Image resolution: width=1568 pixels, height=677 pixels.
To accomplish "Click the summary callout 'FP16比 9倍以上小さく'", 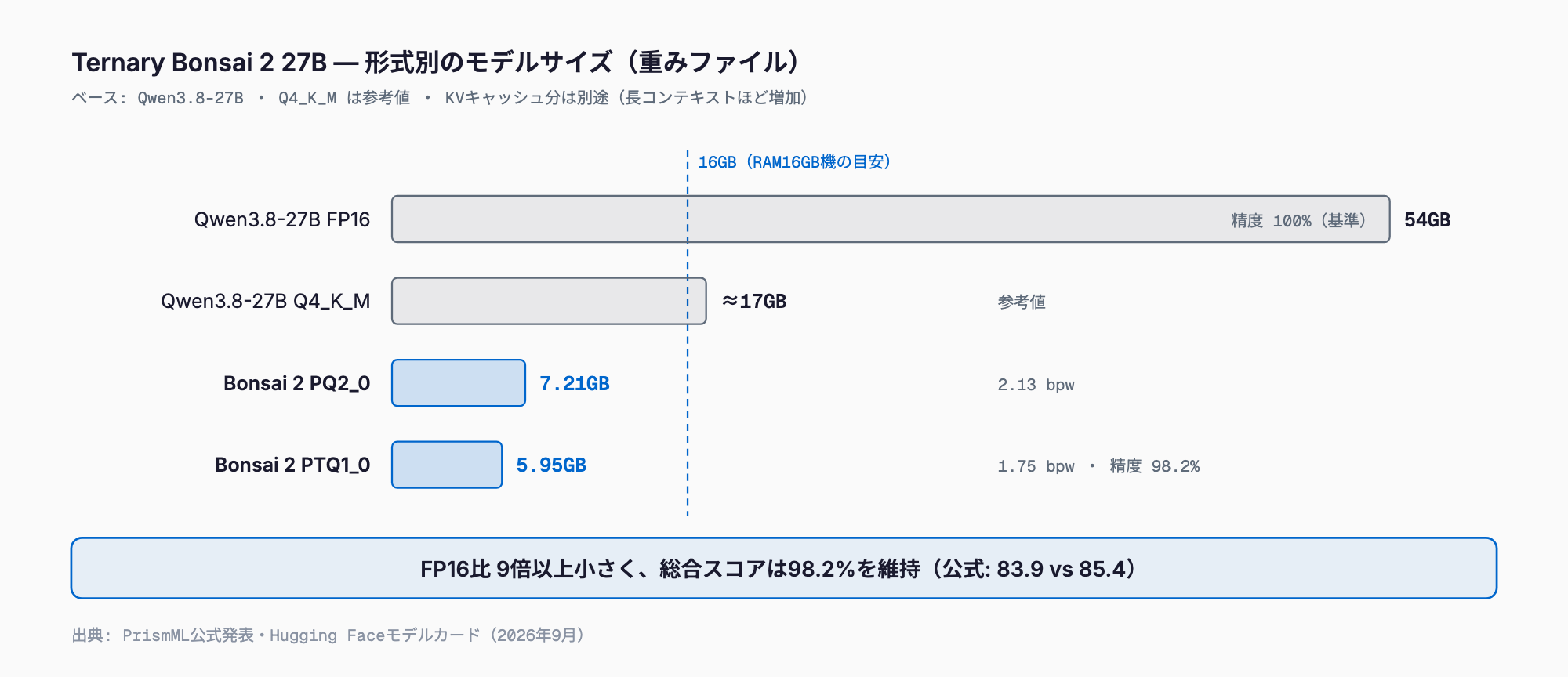I will click(784, 568).
